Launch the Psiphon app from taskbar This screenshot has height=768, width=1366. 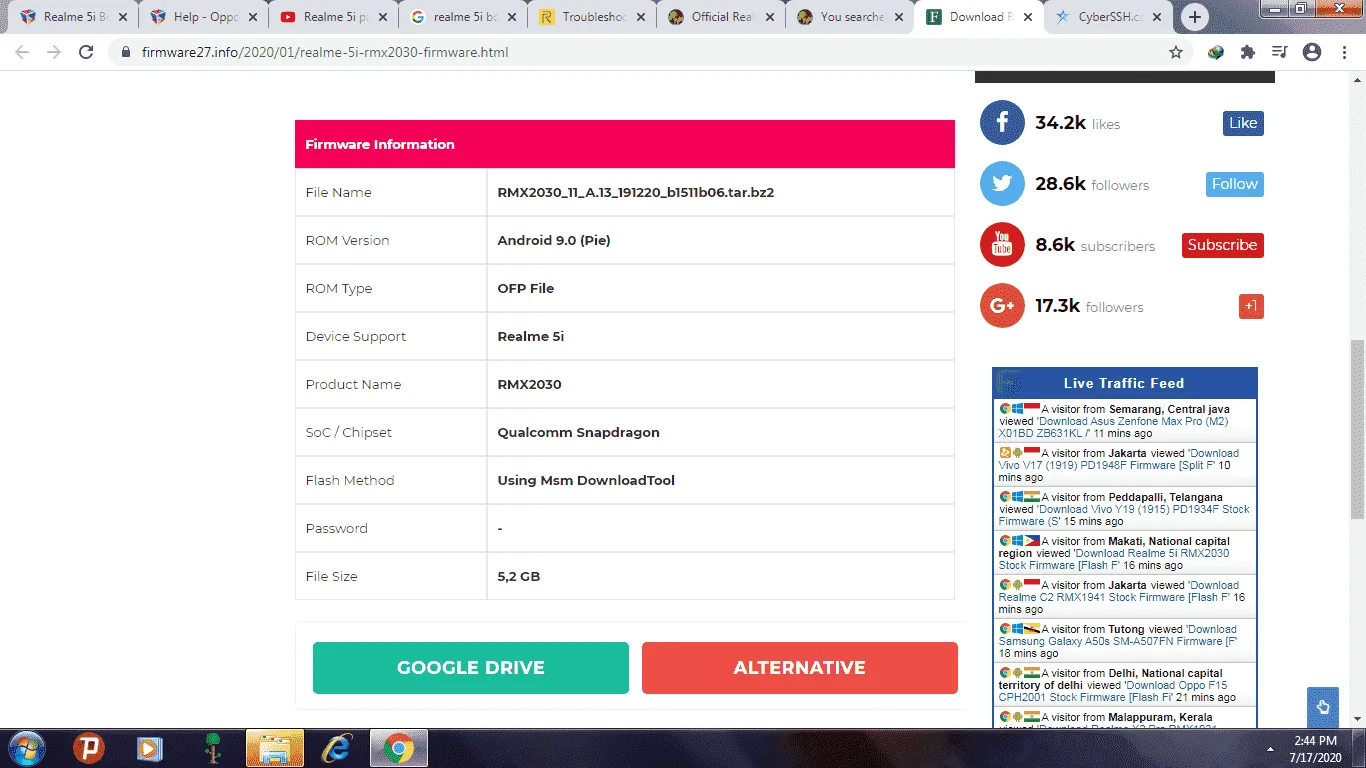click(x=89, y=748)
